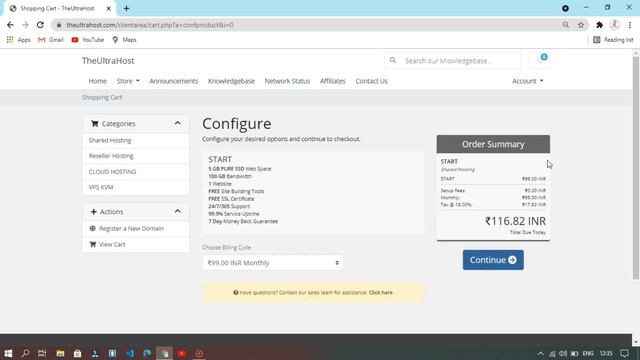Open the battery icon in system tray
640x360 pixels.
point(574,353)
